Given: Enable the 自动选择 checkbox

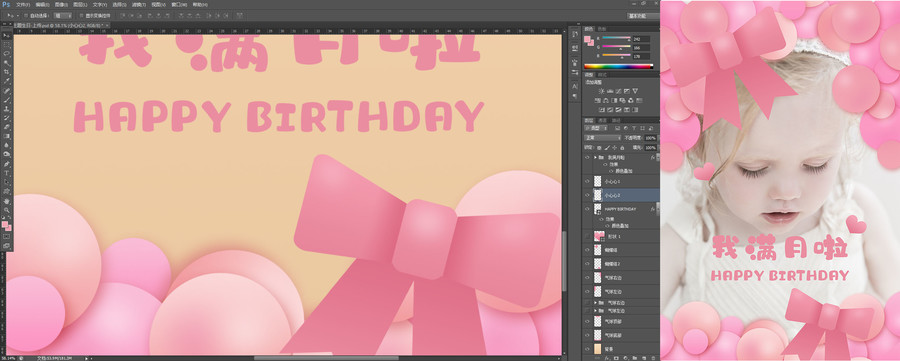Looking at the screenshot, I should [26, 15].
